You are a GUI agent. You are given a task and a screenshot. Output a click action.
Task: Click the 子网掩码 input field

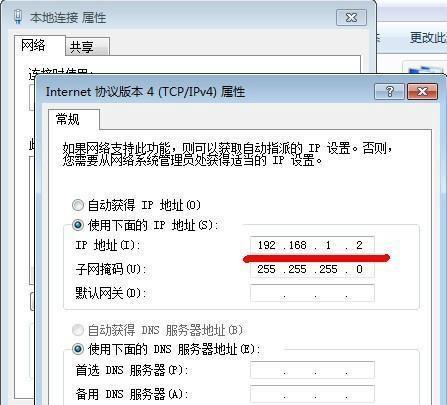[312, 269]
